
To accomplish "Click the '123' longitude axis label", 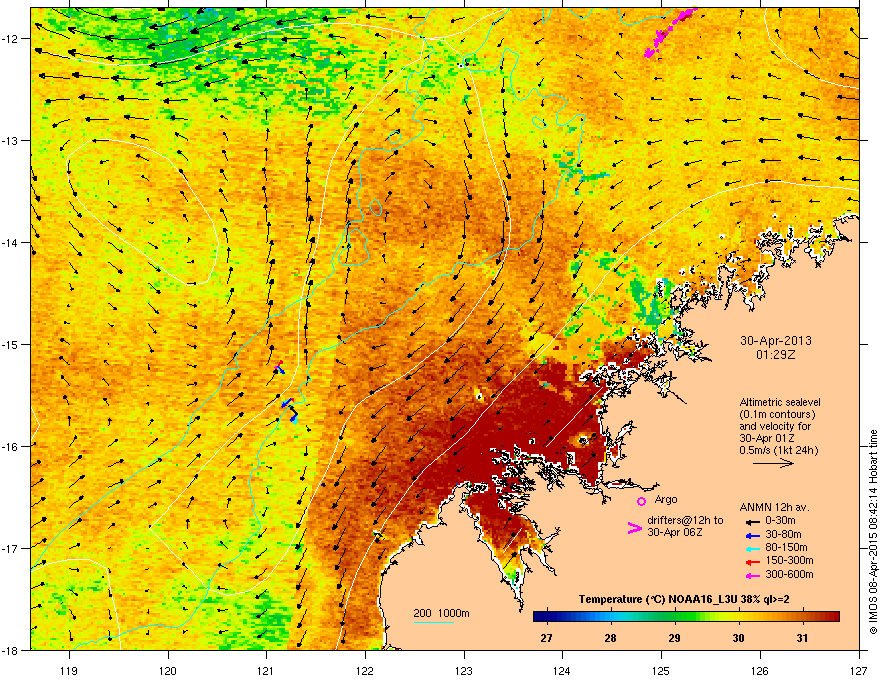I will pyautogui.click(x=464, y=670).
